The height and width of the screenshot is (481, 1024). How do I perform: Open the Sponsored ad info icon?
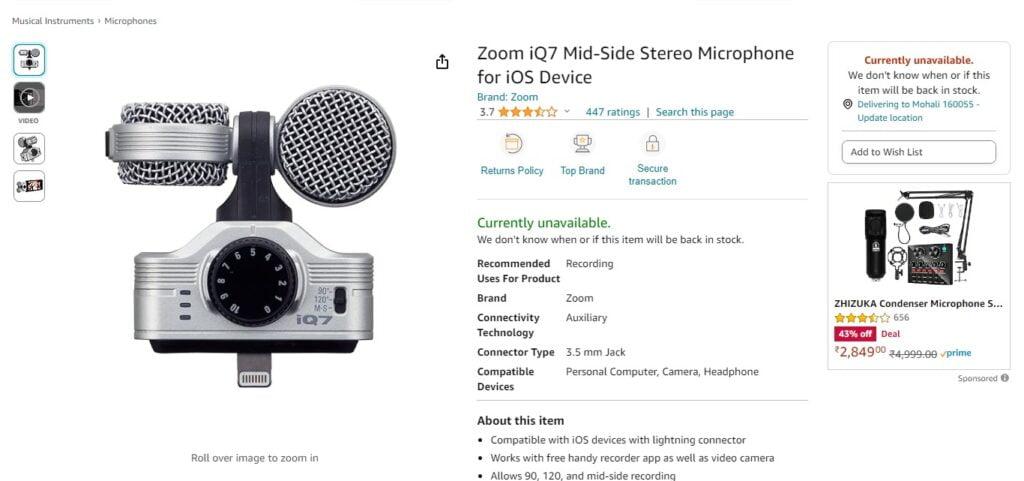point(1004,378)
